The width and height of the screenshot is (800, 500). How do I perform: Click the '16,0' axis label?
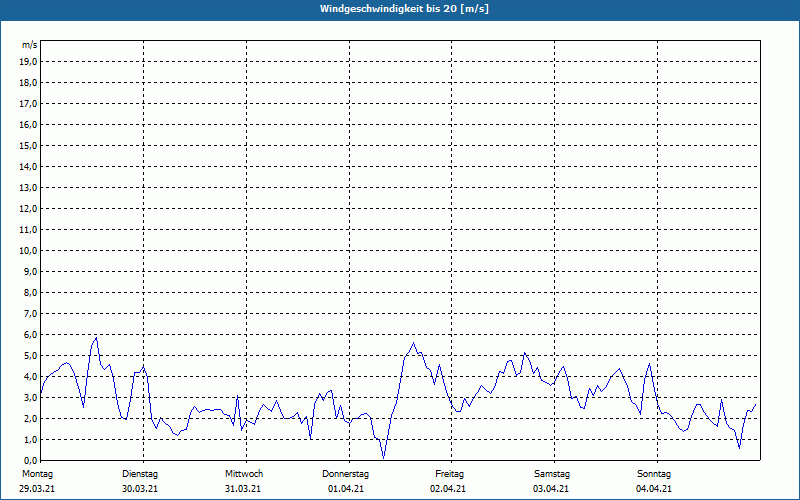click(29, 124)
